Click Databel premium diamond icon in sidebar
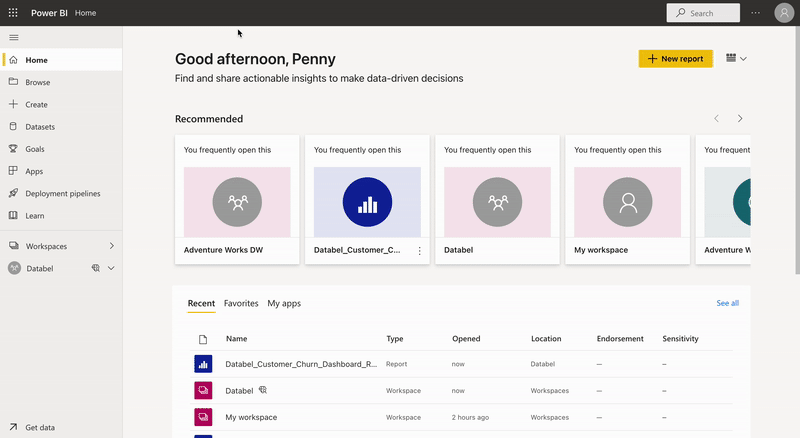Image resolution: width=800 pixels, height=438 pixels. click(x=95, y=268)
